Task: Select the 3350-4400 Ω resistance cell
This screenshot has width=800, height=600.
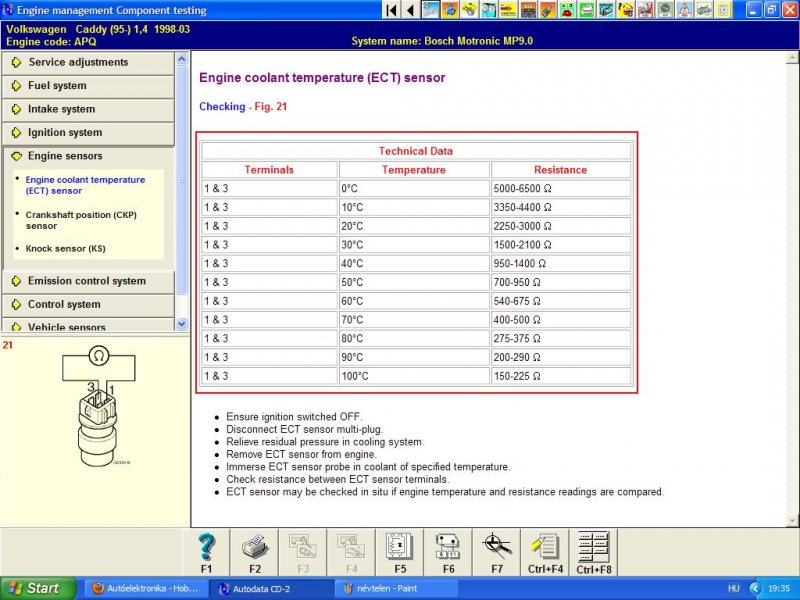Action: pos(560,208)
